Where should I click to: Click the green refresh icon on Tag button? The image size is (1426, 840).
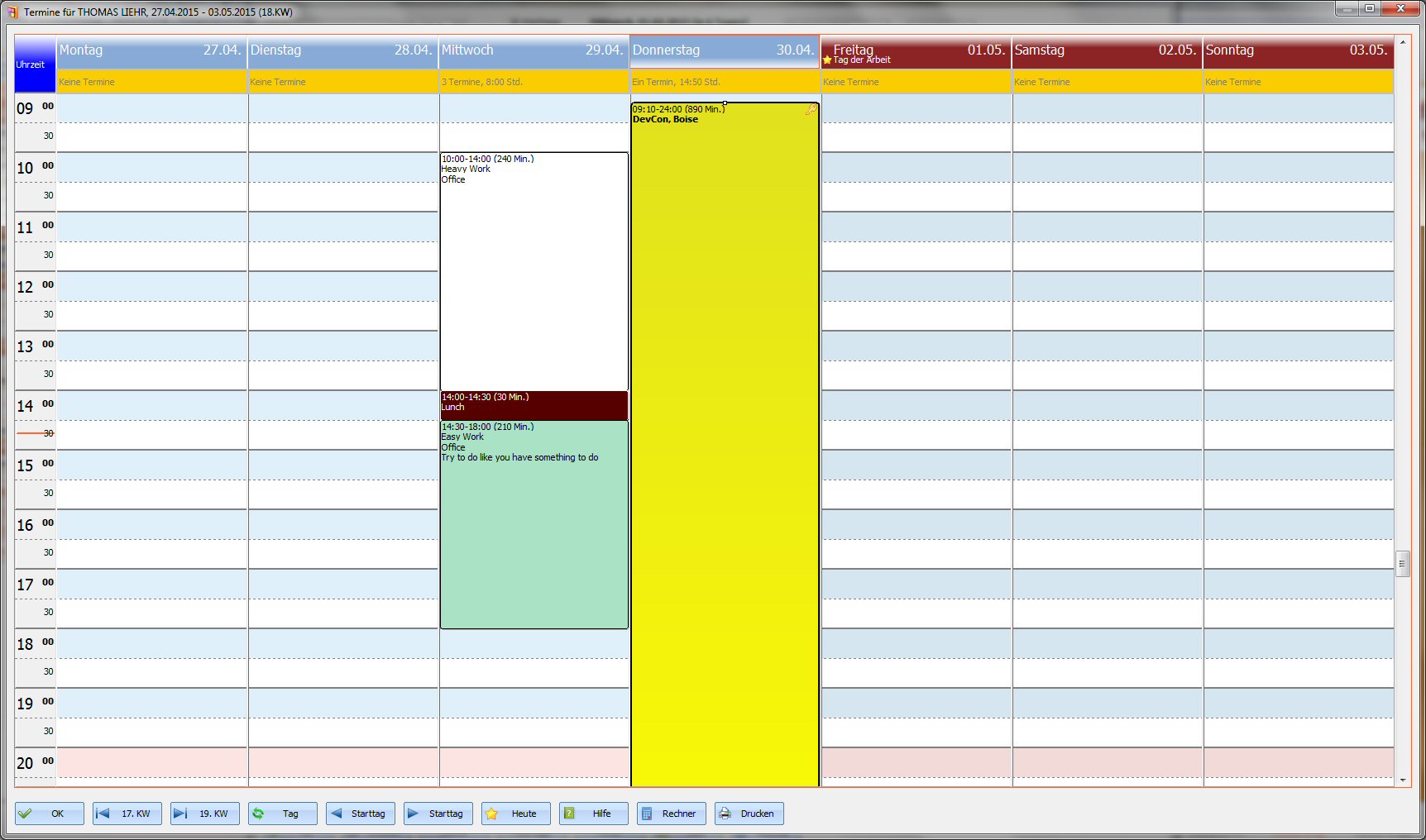click(x=259, y=814)
